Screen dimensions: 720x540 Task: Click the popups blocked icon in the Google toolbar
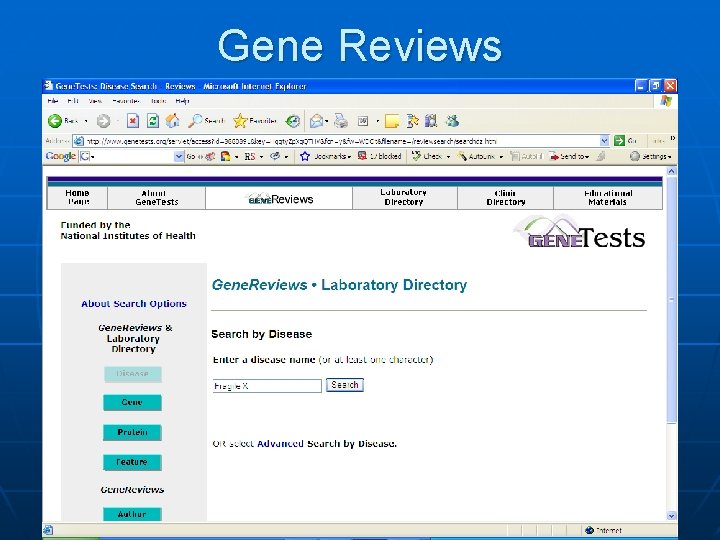click(x=362, y=156)
